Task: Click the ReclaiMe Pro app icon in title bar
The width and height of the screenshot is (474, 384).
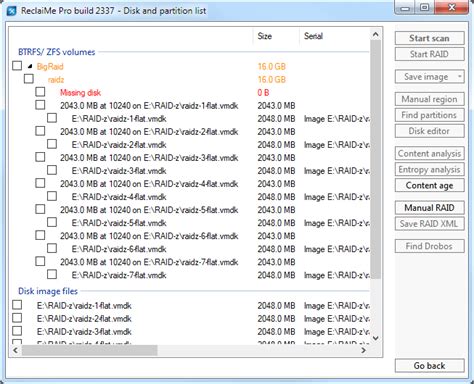Action: coord(12,11)
